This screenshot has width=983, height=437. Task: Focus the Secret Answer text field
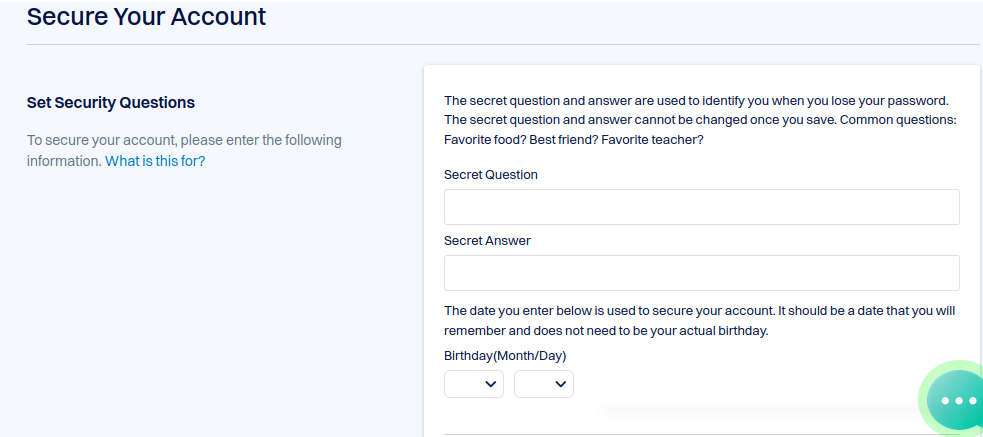click(702, 273)
